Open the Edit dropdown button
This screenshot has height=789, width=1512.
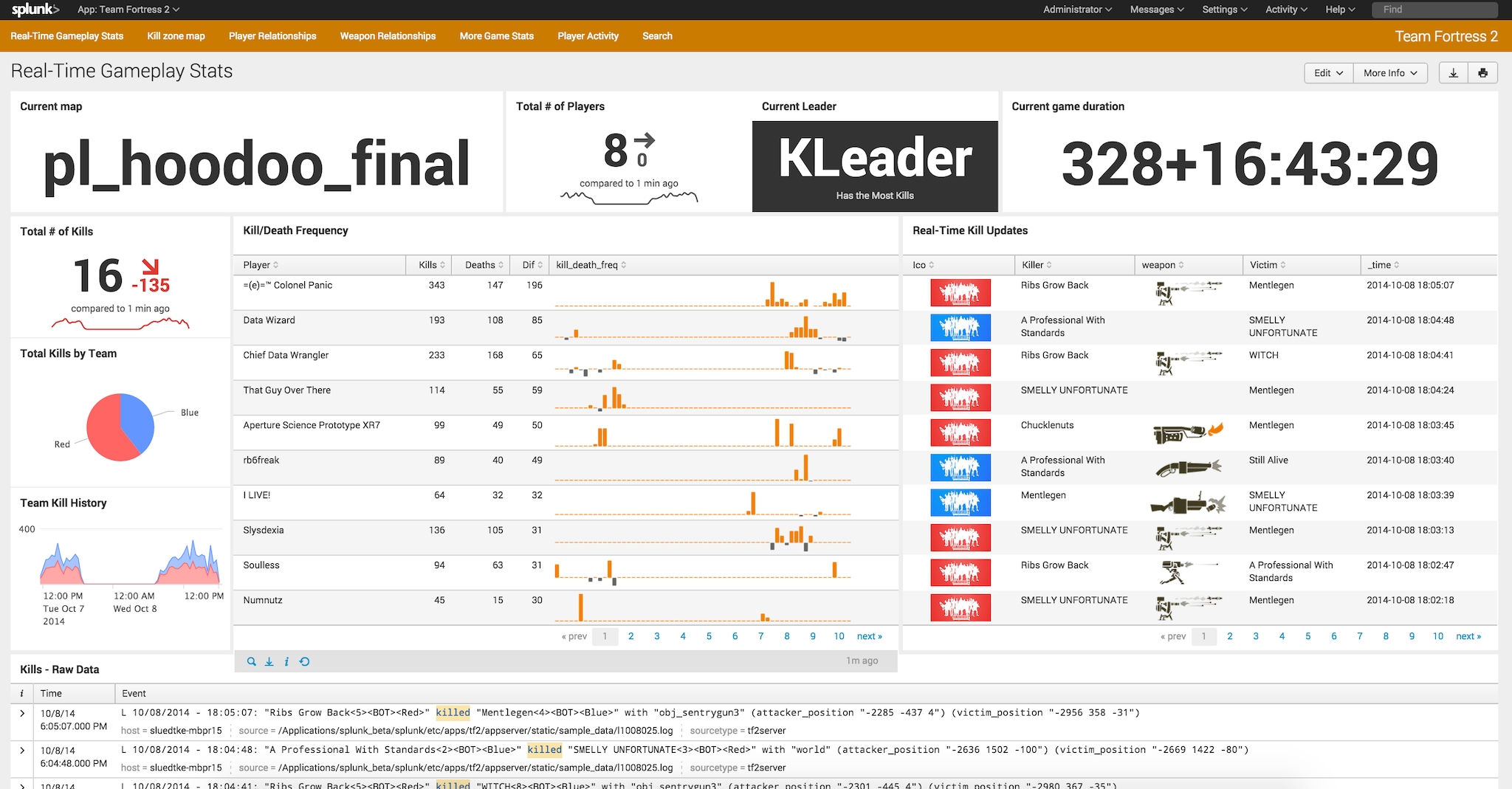[x=1329, y=73]
